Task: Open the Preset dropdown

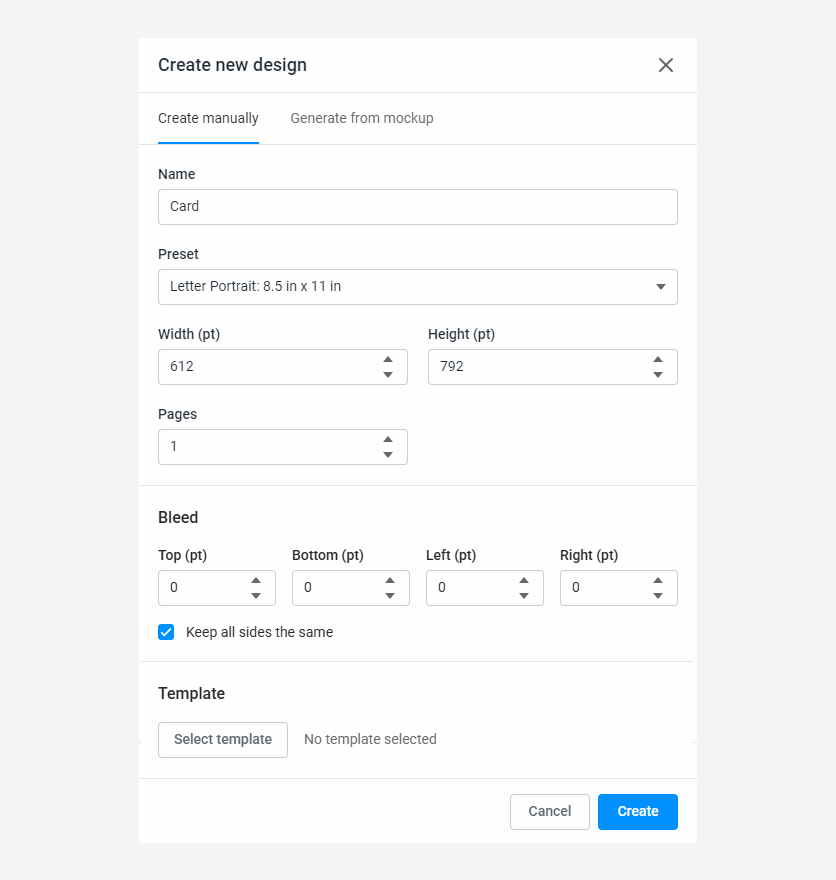Action: coord(418,287)
